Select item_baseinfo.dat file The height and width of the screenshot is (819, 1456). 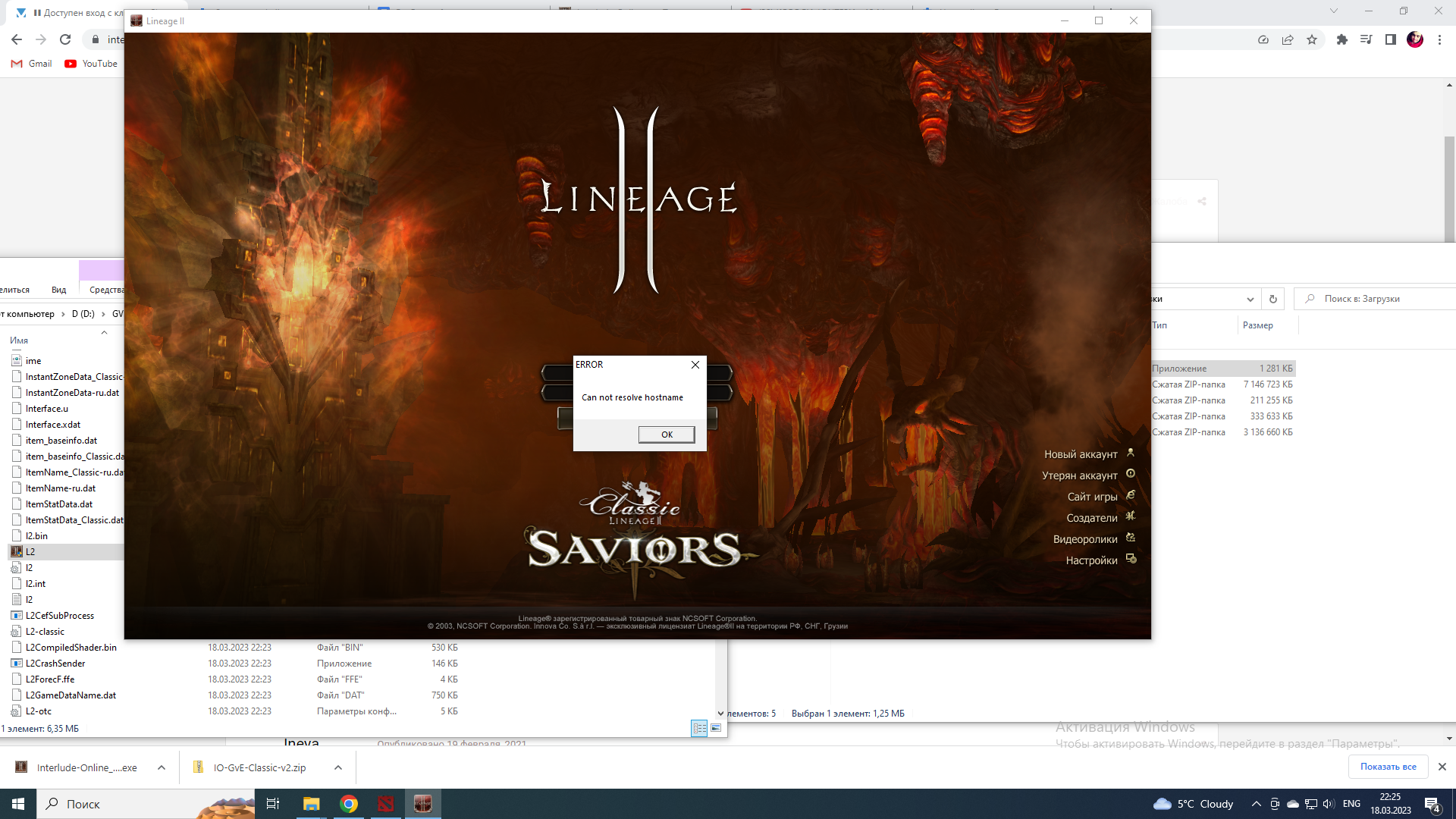61,441
